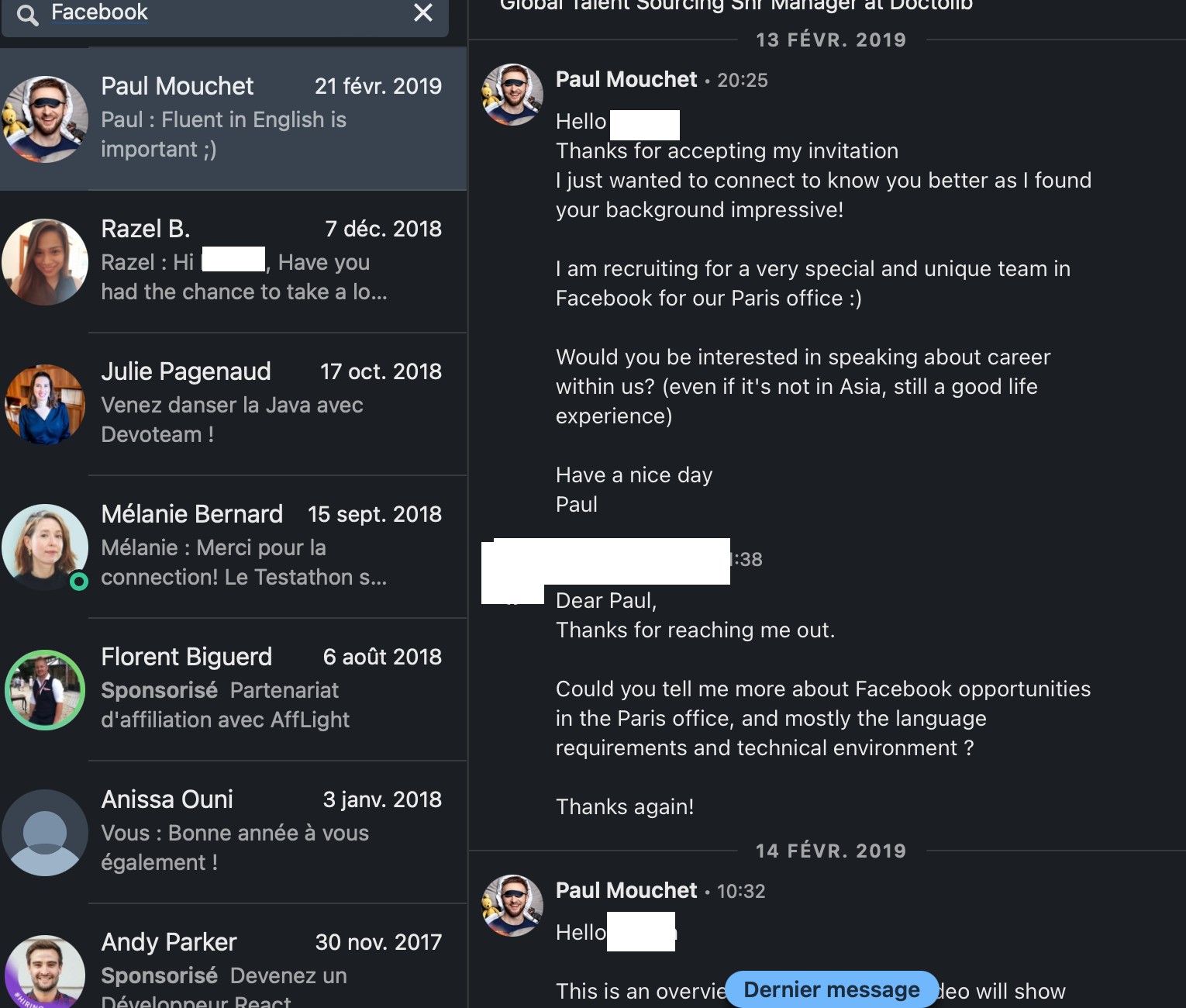Click Julie Pagenaud profile picture
Image resolution: width=1186 pixels, height=1008 pixels.
pos(45,405)
